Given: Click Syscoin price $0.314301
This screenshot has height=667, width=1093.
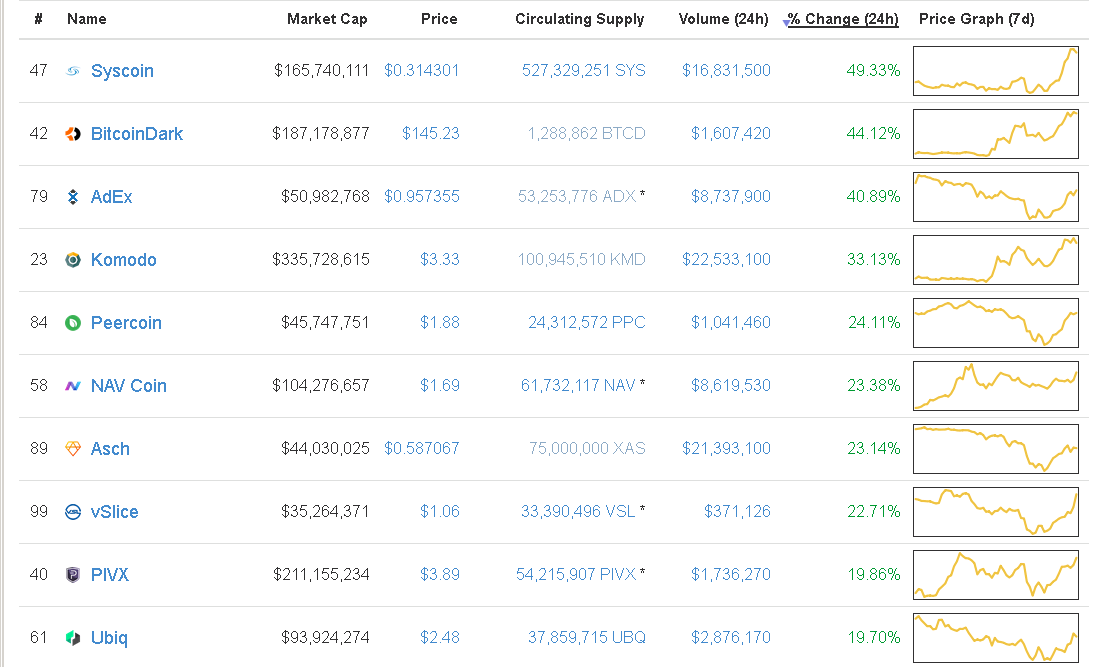Looking at the screenshot, I should click(x=422, y=70).
